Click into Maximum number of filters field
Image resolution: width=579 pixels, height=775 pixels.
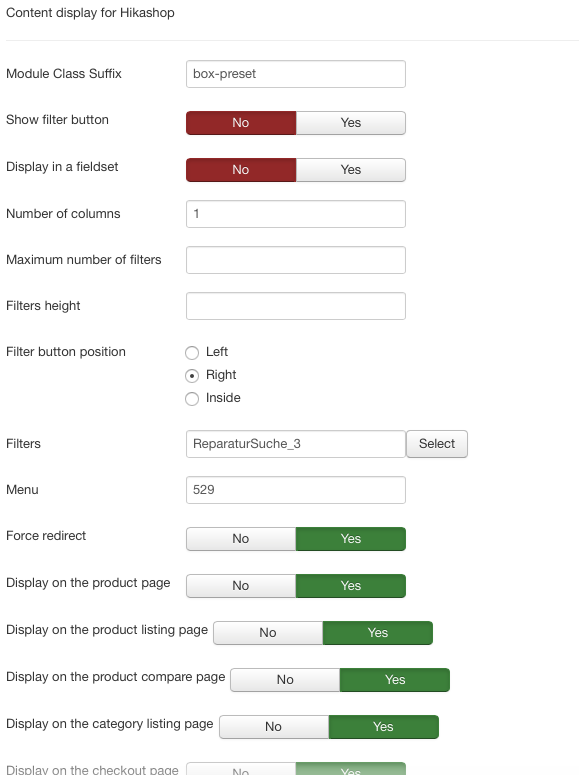coord(296,260)
